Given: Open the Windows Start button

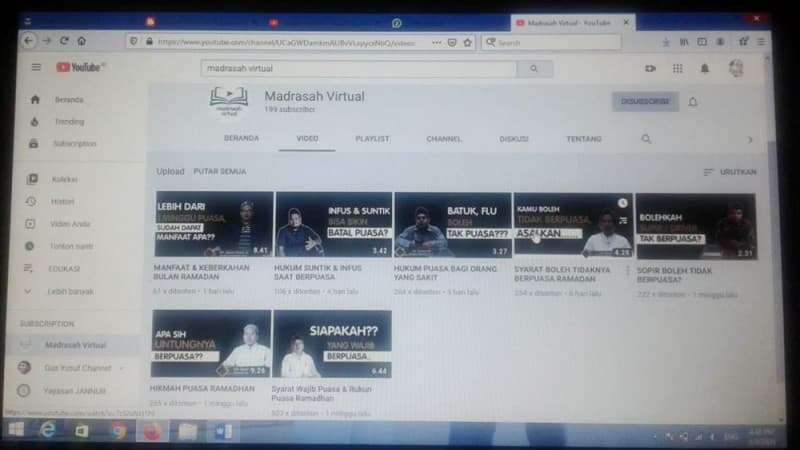Looking at the screenshot, I should 16,430.
